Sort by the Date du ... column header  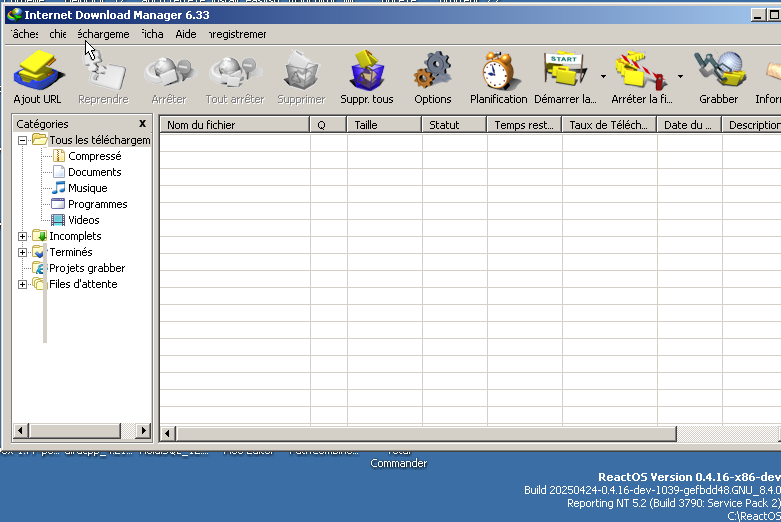(689, 125)
